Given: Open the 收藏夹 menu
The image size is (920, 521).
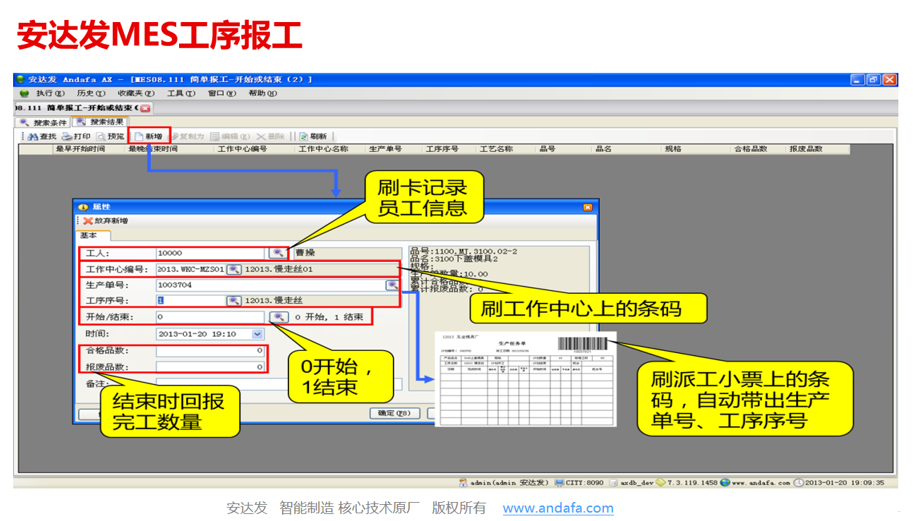Looking at the screenshot, I should (x=136, y=93).
